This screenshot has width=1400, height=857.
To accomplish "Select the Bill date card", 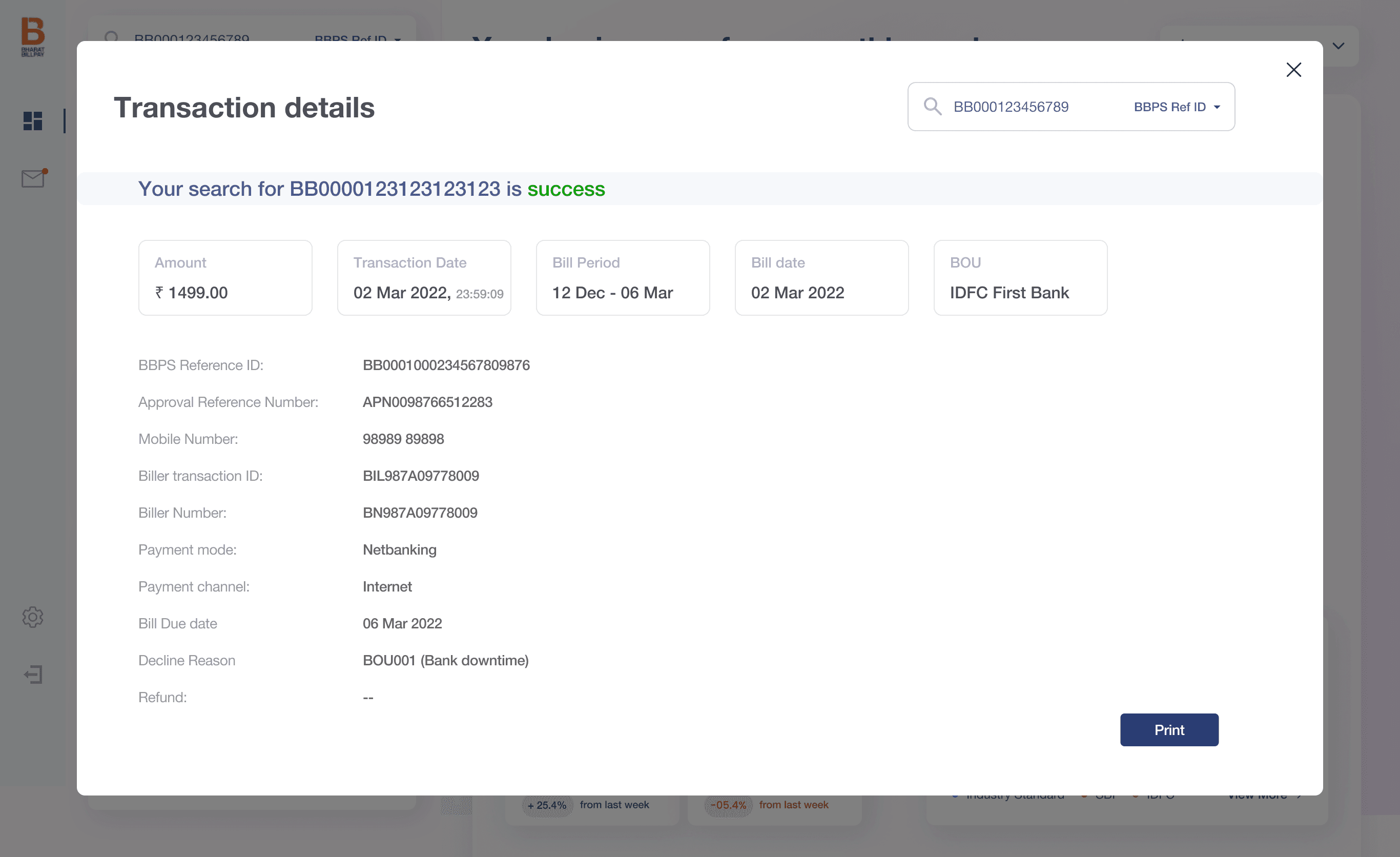I will click(821, 278).
